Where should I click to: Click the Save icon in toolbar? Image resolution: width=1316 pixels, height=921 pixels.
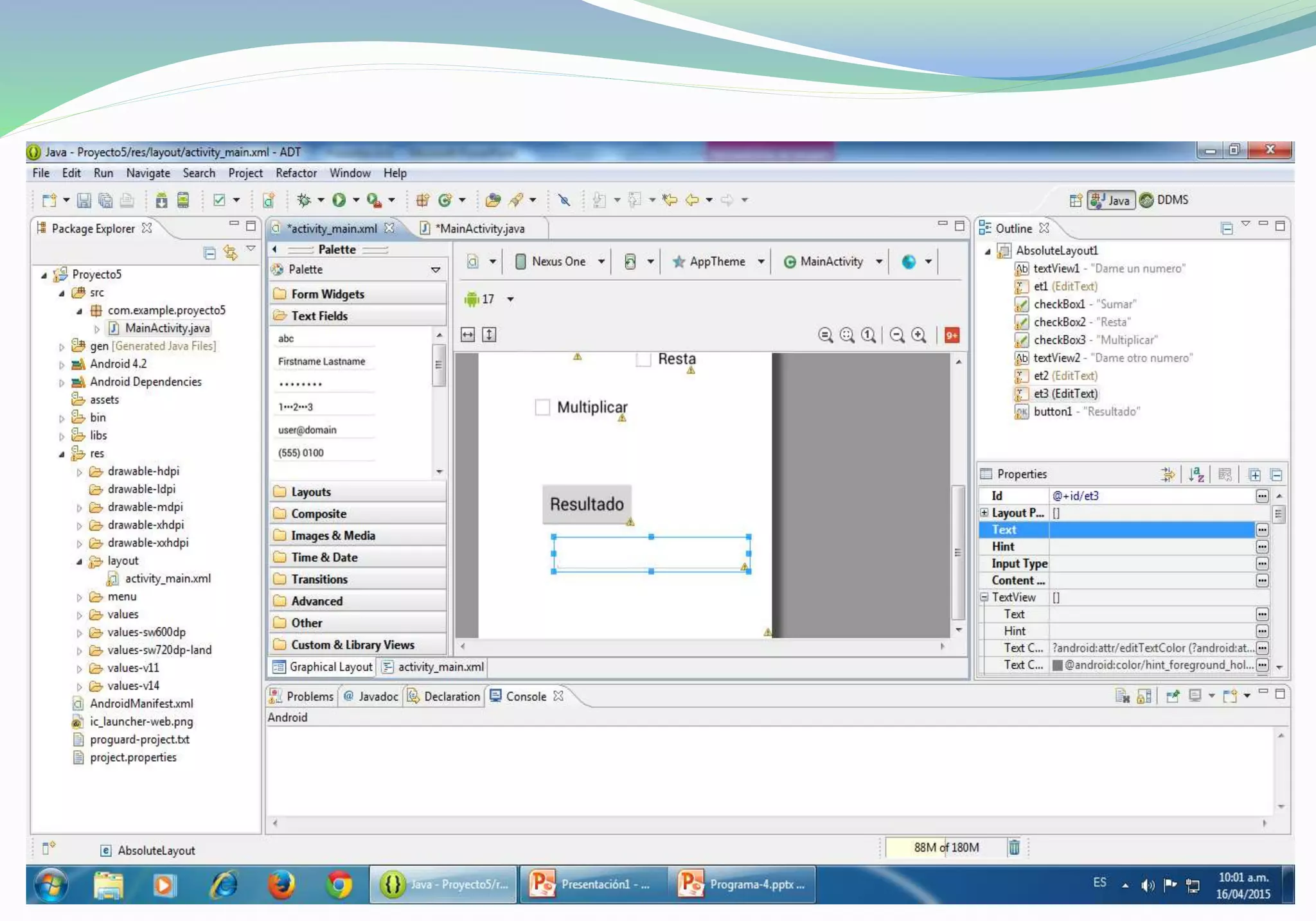point(84,200)
